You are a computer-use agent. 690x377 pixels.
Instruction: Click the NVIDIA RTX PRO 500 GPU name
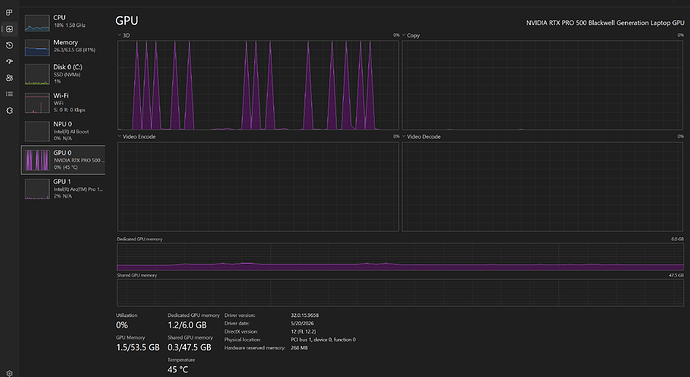pyautogui.click(x=605, y=23)
